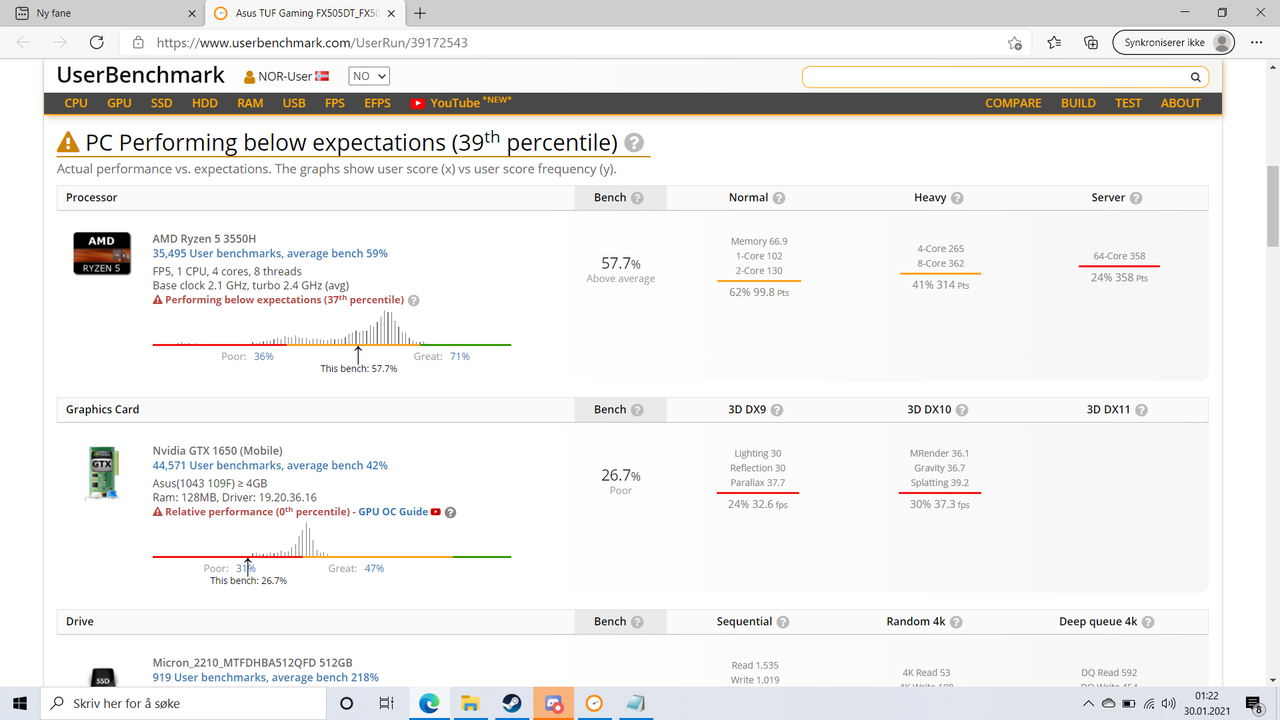The width and height of the screenshot is (1280, 720).
Task: Open the SSD menu item
Action: tap(161, 103)
